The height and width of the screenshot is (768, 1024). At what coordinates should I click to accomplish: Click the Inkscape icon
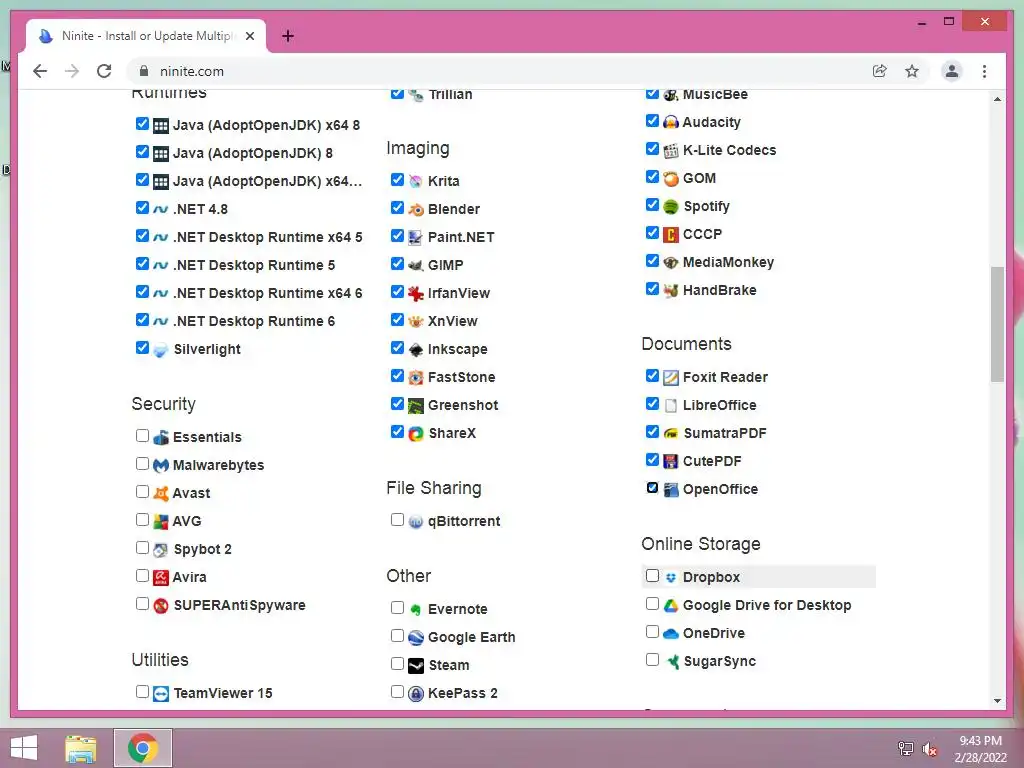point(415,350)
